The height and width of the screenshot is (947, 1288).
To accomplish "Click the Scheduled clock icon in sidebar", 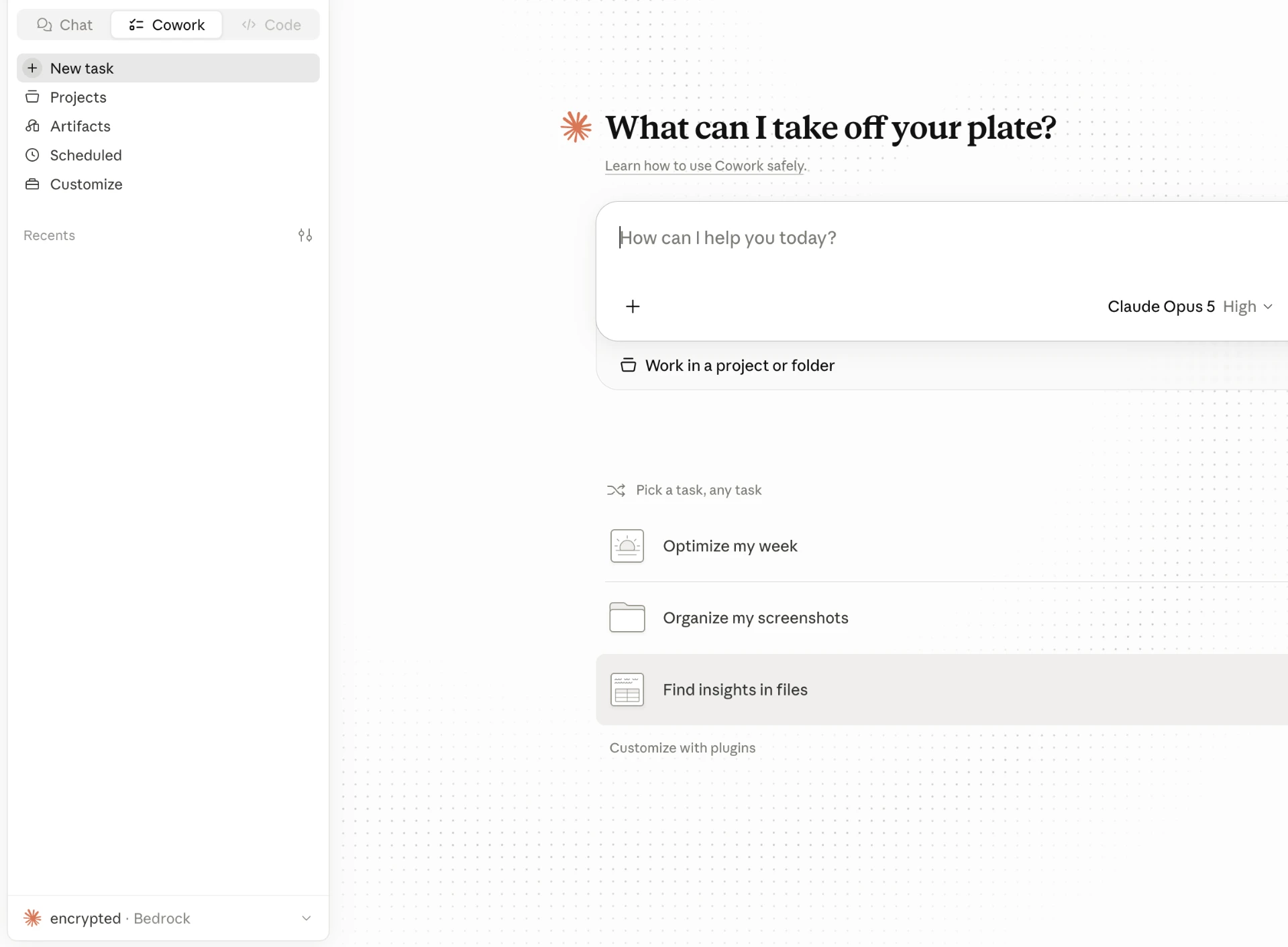I will (32, 155).
